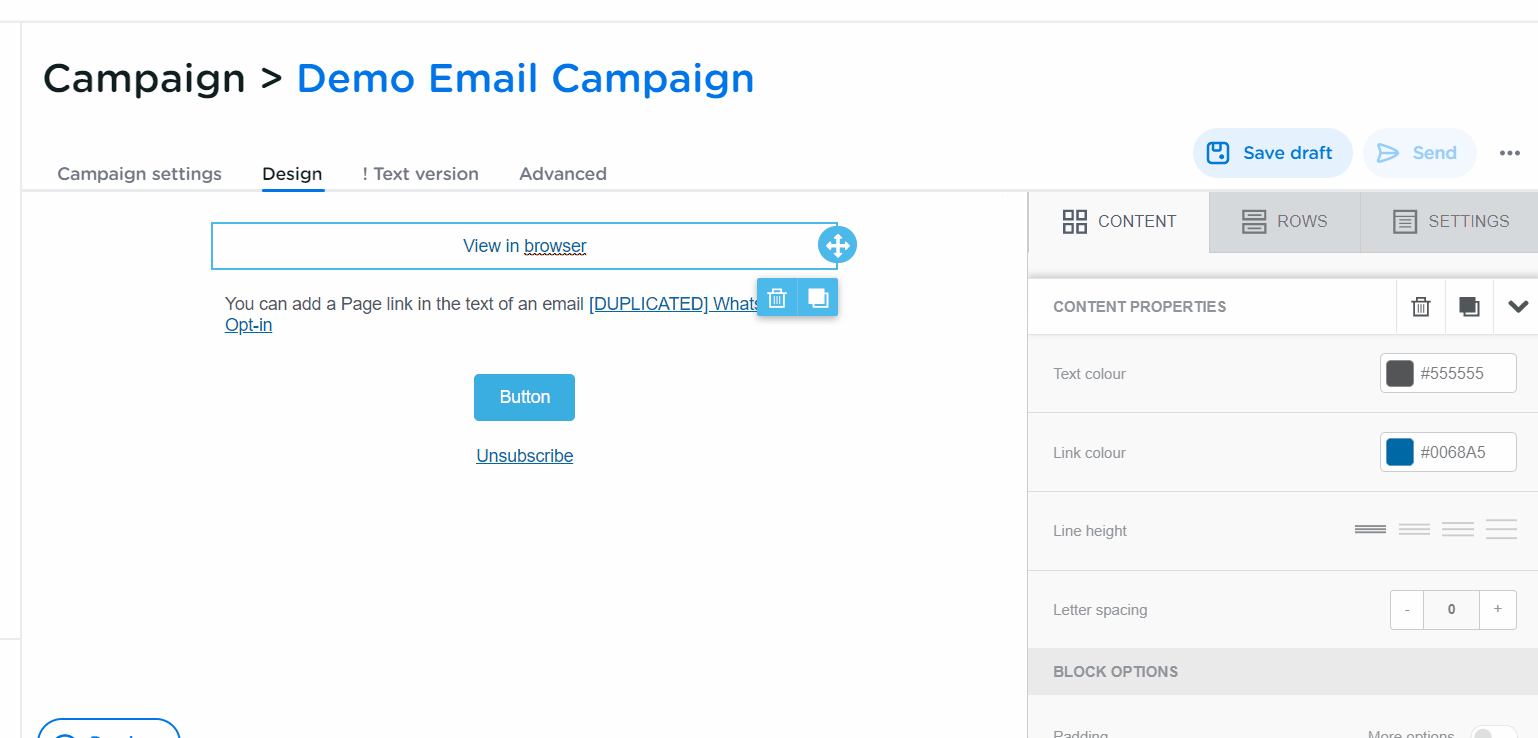Open the three-dots more options menu
1538x738 pixels.
pos(1509,153)
